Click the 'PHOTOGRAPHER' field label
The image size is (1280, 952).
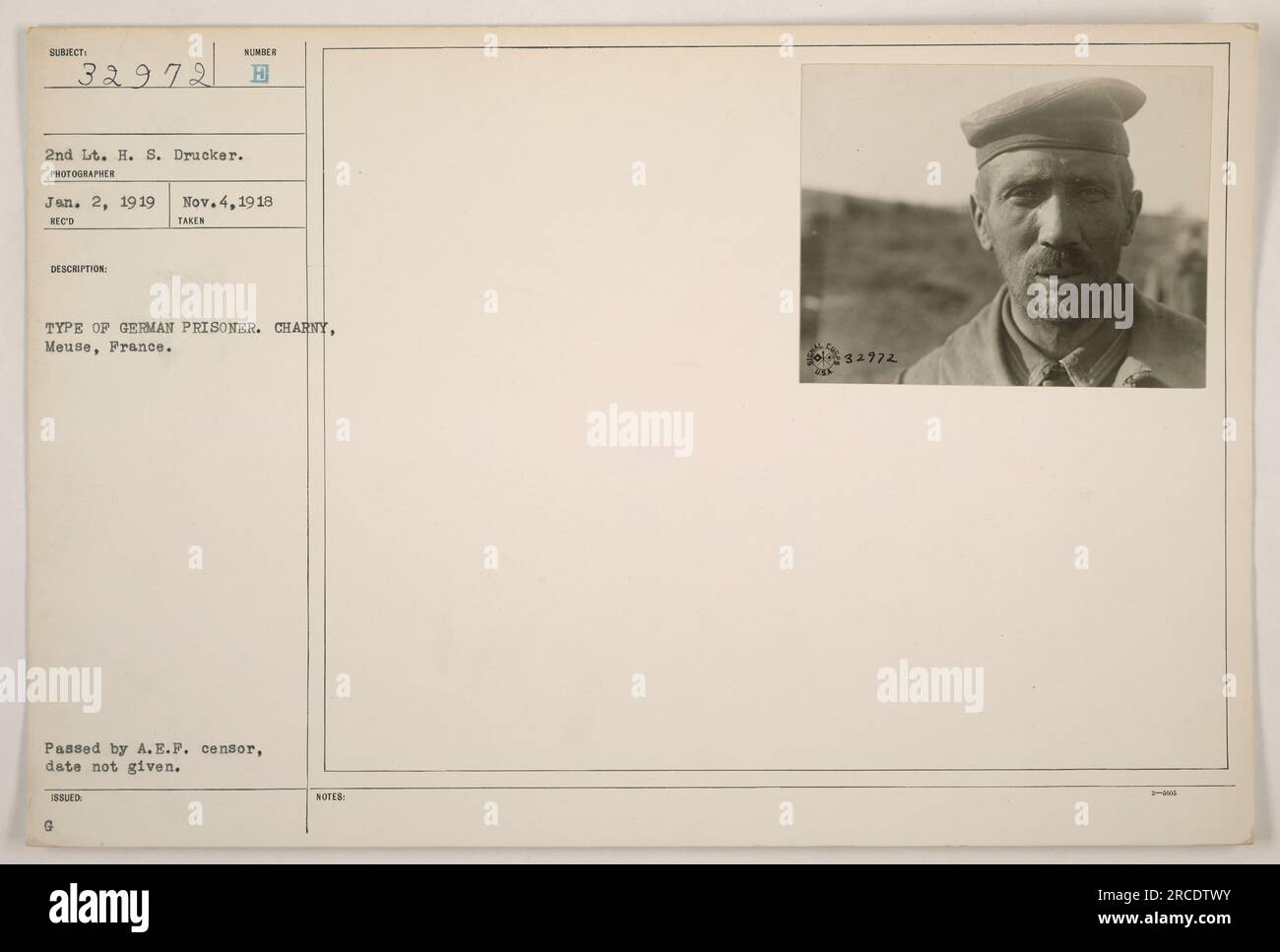click(83, 172)
